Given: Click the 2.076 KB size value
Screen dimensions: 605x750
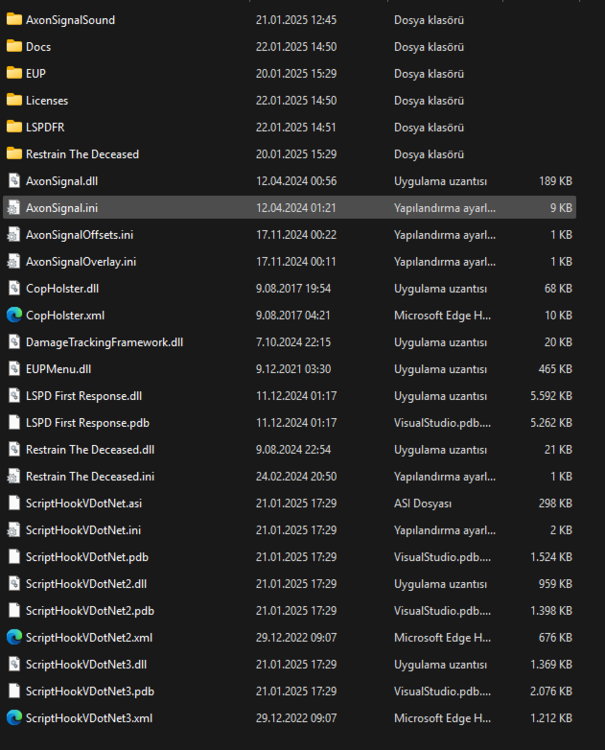Looking at the screenshot, I should tap(551, 691).
